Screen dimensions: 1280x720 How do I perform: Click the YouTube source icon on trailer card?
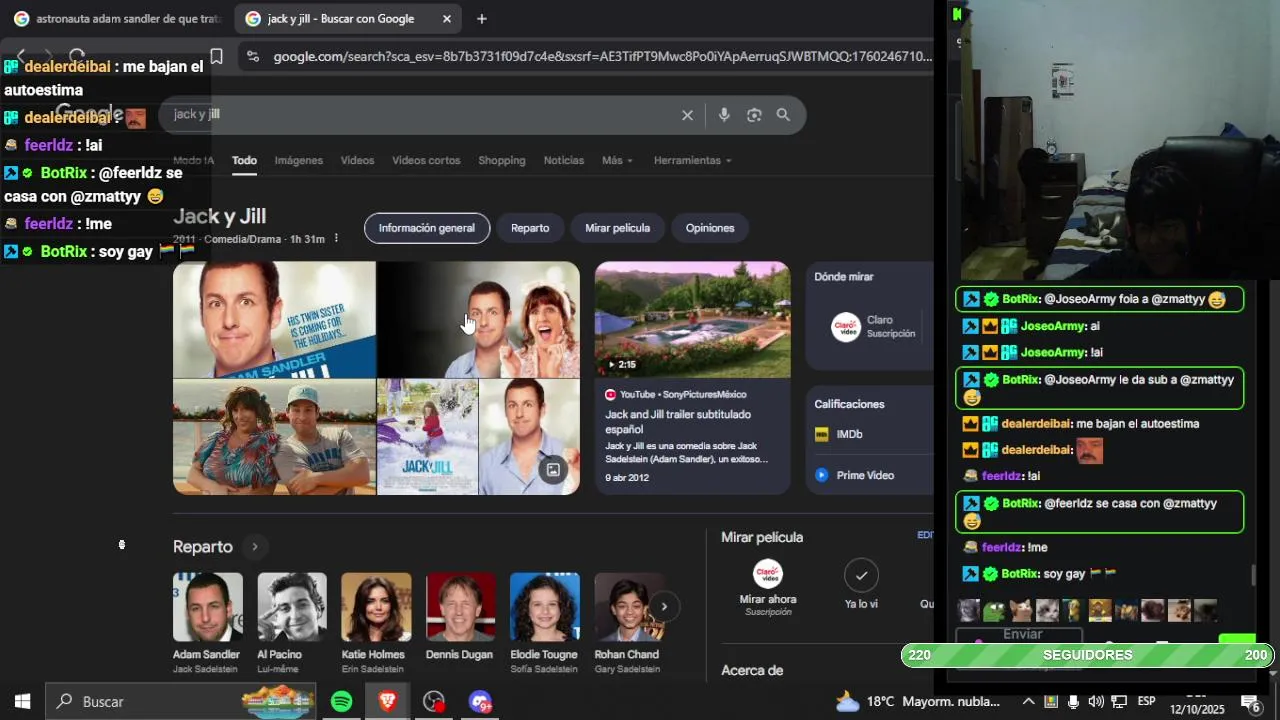pyautogui.click(x=611, y=395)
